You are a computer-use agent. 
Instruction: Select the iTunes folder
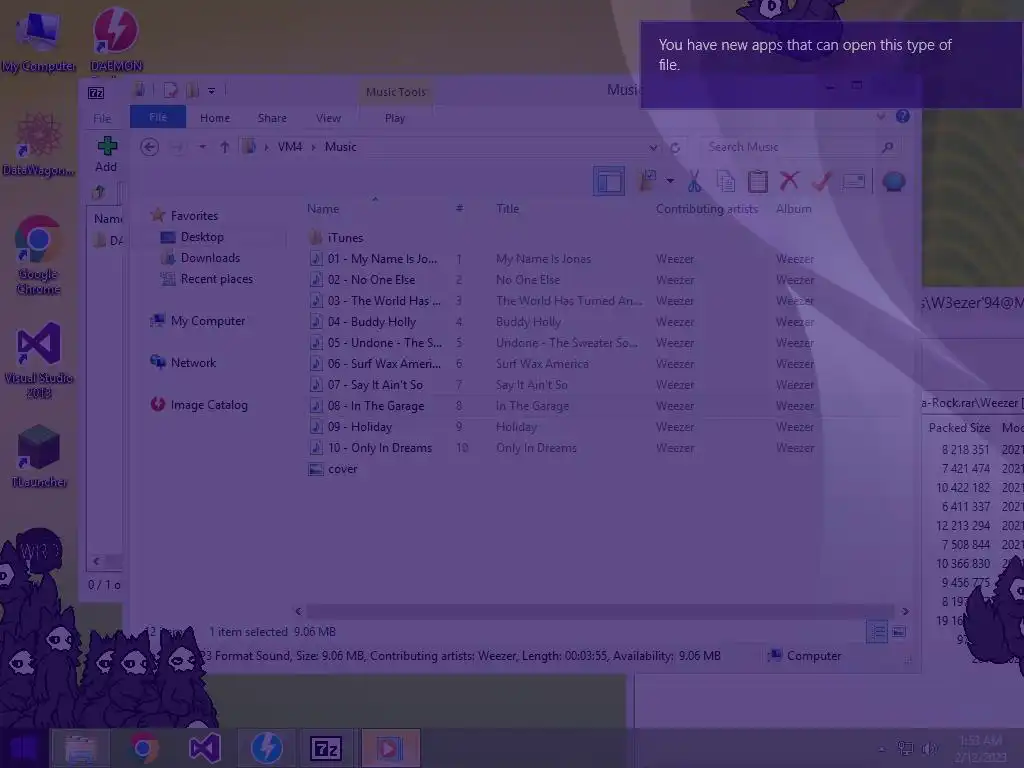pos(345,238)
